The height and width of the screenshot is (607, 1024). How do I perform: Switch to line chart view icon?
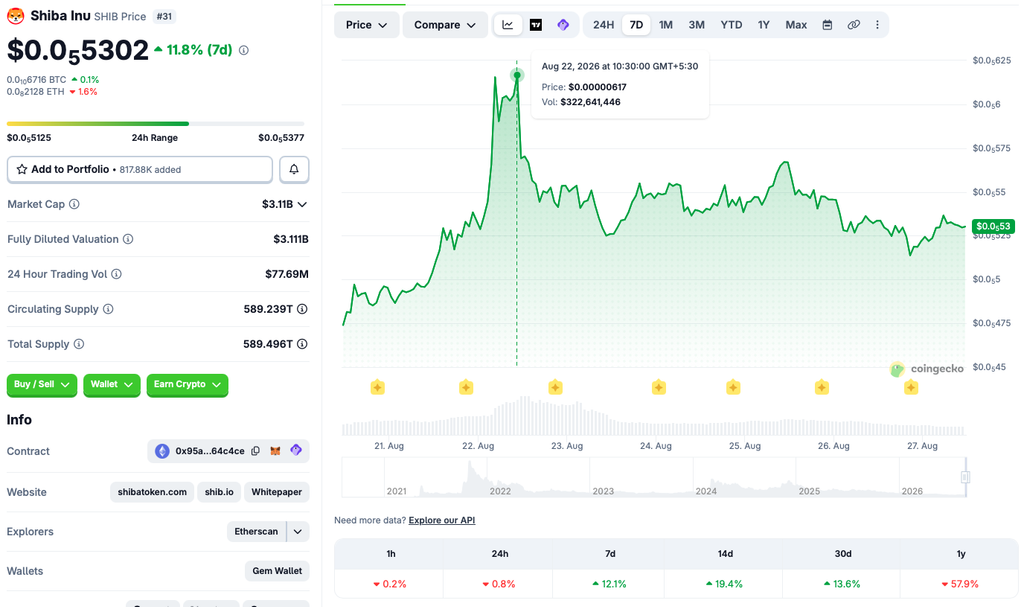coord(507,25)
